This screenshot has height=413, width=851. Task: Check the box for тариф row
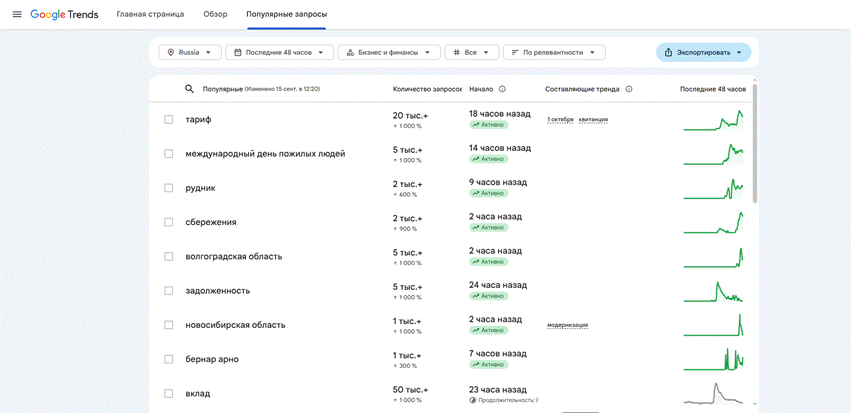[169, 119]
